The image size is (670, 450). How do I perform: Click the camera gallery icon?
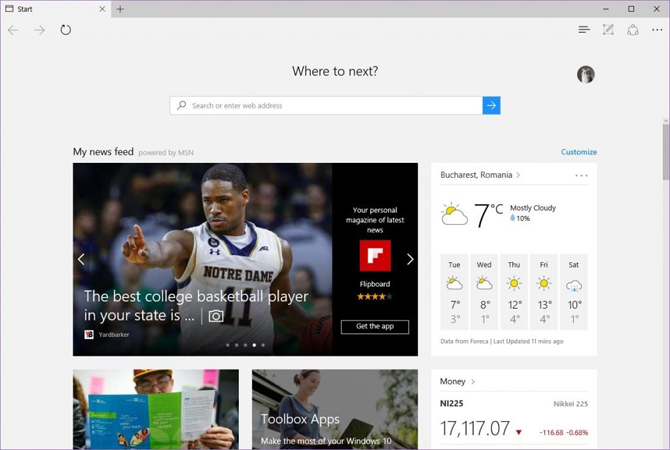coord(216,316)
